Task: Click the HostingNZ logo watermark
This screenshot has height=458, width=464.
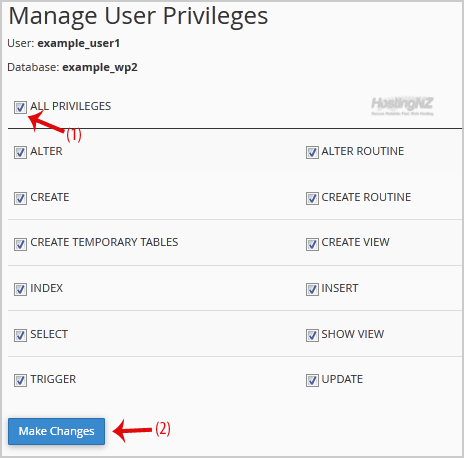Action: click(402, 106)
